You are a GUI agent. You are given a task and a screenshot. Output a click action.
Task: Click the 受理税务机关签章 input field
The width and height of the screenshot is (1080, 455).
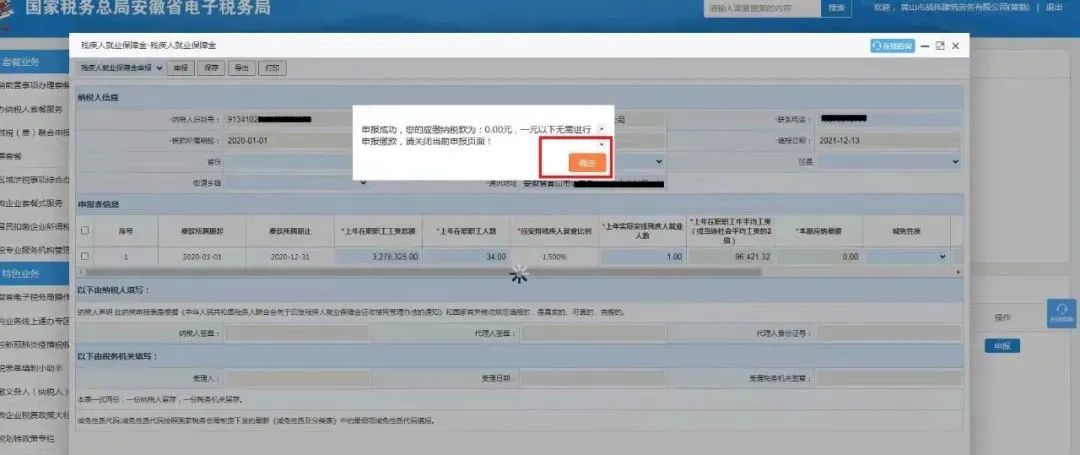[x=889, y=378]
